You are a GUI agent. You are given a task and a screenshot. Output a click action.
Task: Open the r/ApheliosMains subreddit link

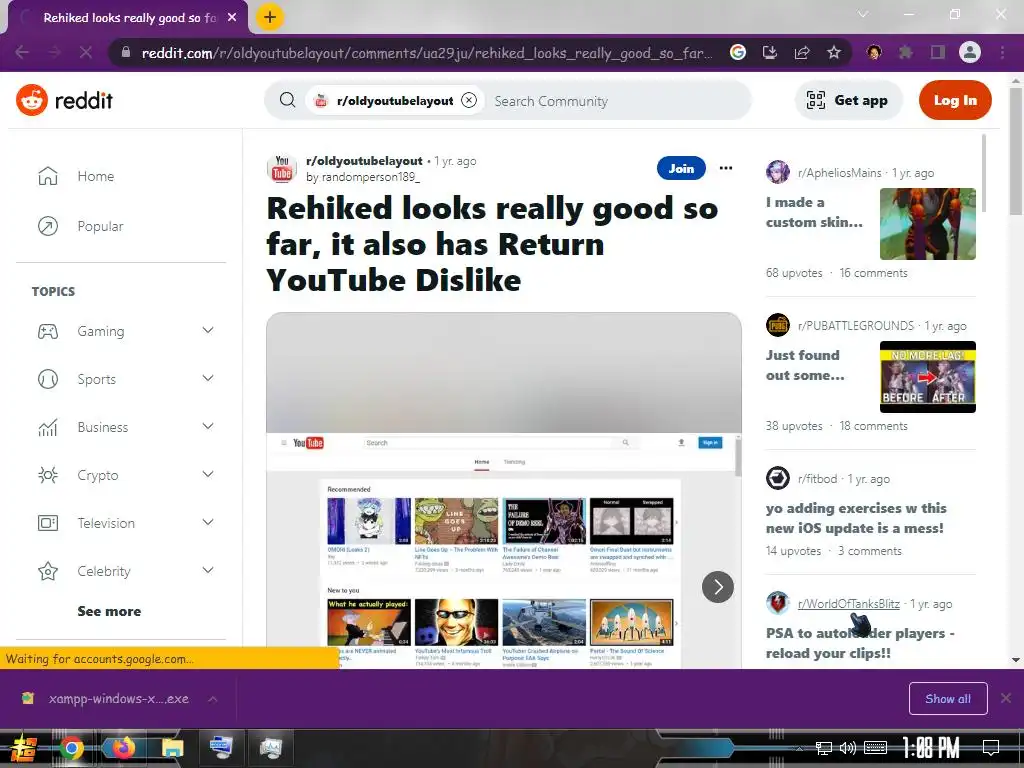click(839, 172)
